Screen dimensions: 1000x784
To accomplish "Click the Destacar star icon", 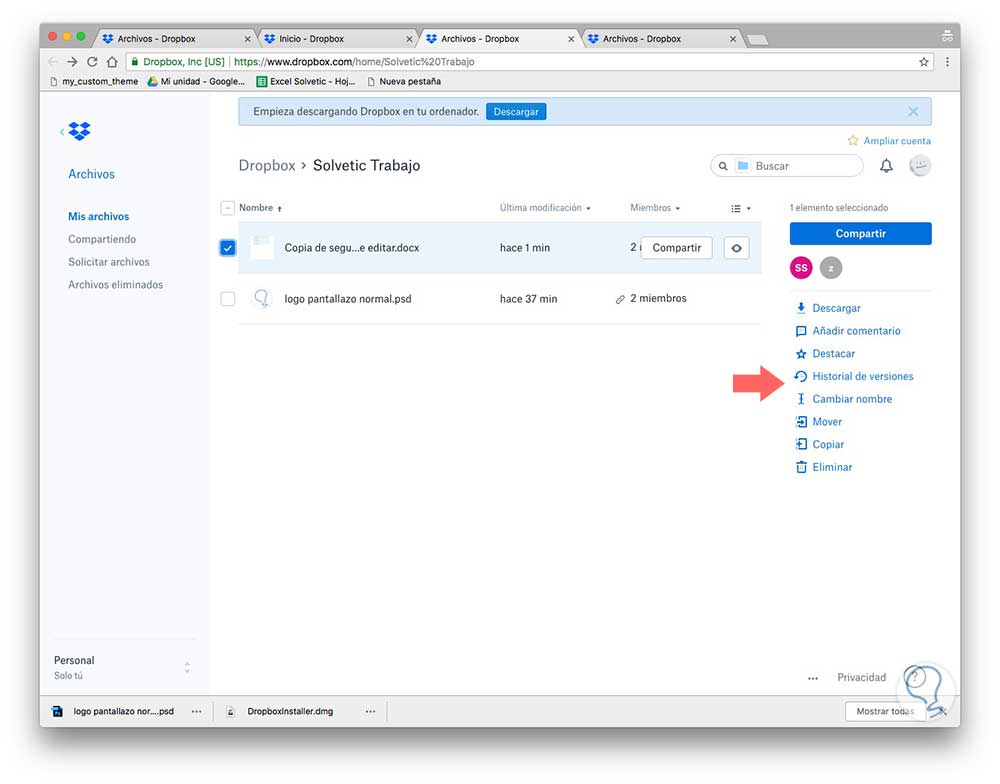I will (x=801, y=354).
